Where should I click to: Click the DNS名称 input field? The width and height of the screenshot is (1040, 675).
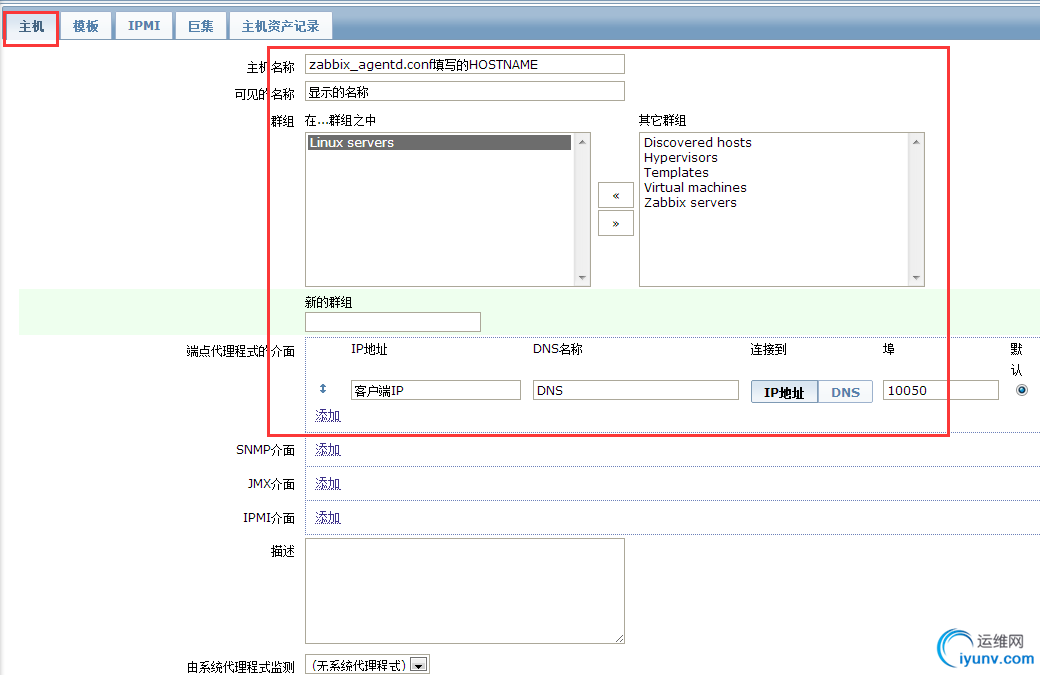click(635, 391)
